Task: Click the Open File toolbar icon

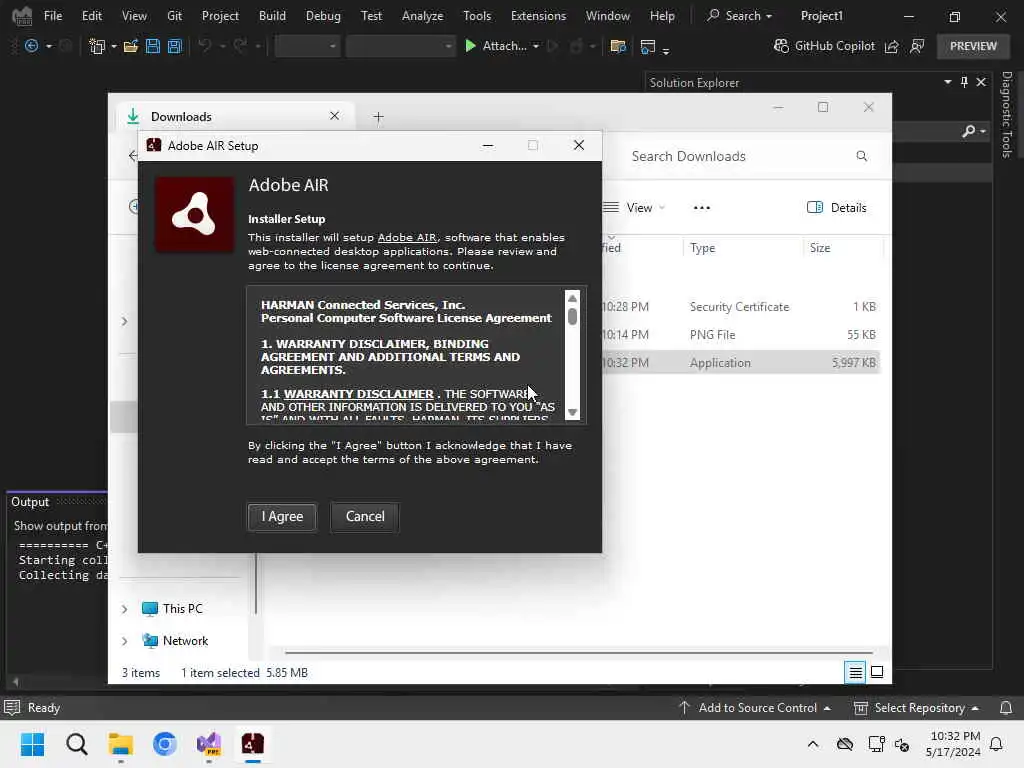Action: pos(131,46)
